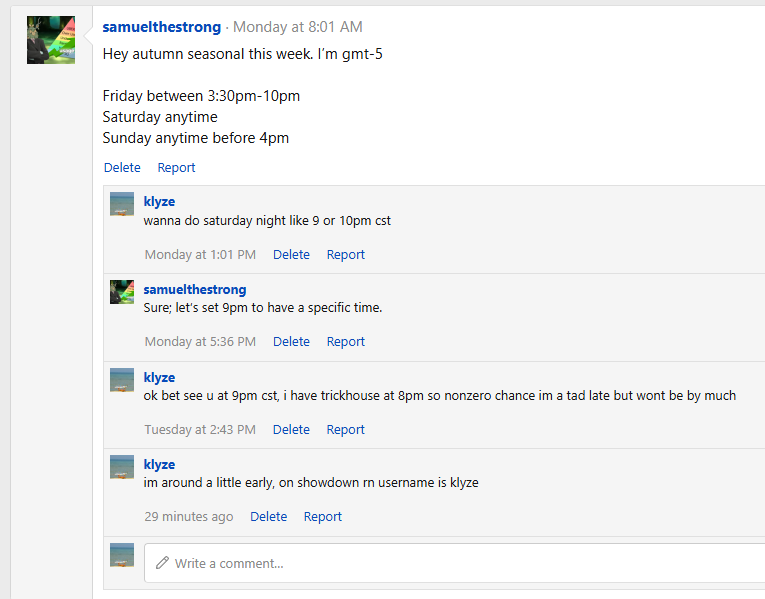
Task: Open samuelthestrong username link in the comment reply
Action: tap(195, 290)
